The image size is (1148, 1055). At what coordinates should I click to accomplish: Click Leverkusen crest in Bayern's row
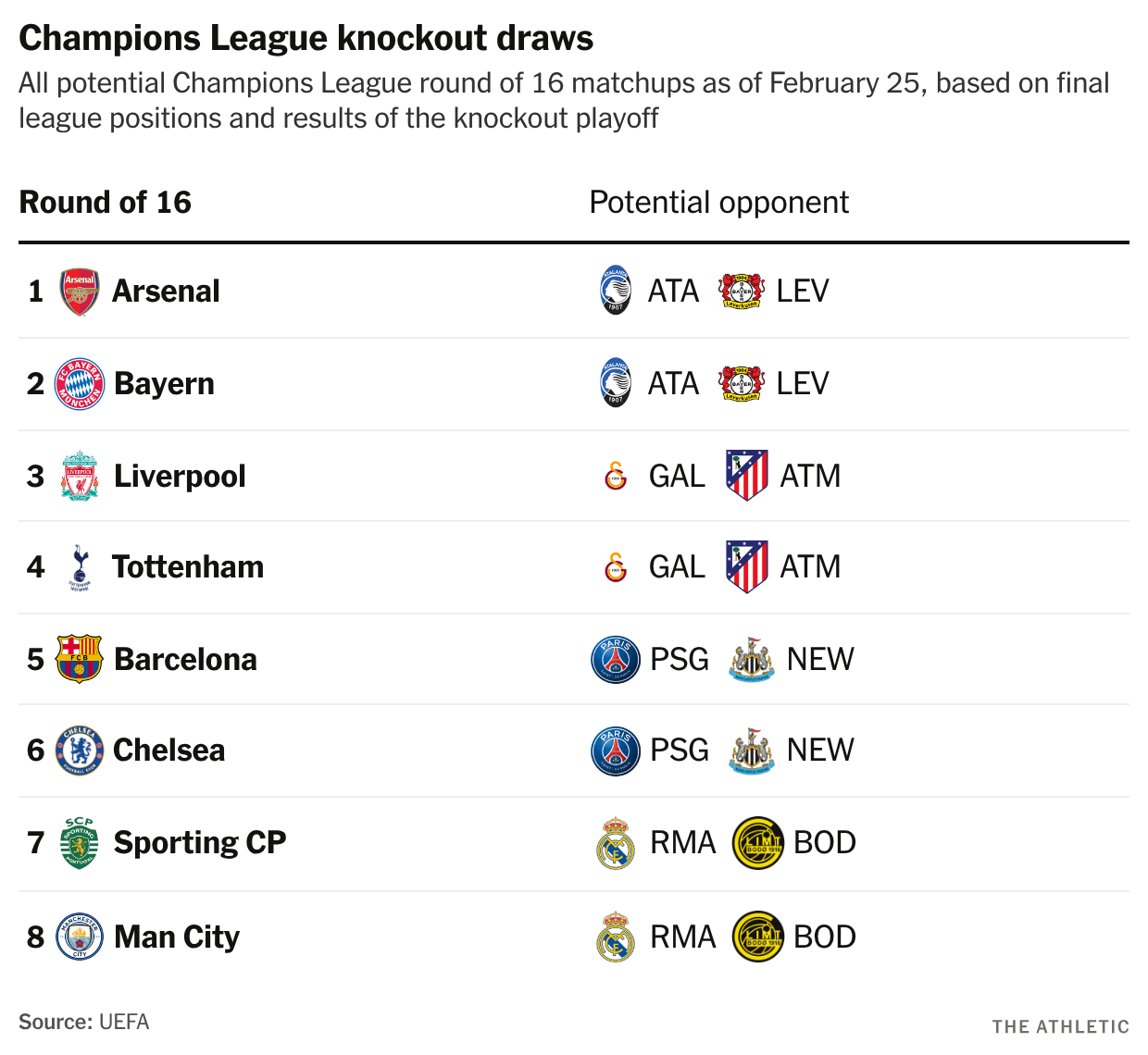[x=742, y=383]
